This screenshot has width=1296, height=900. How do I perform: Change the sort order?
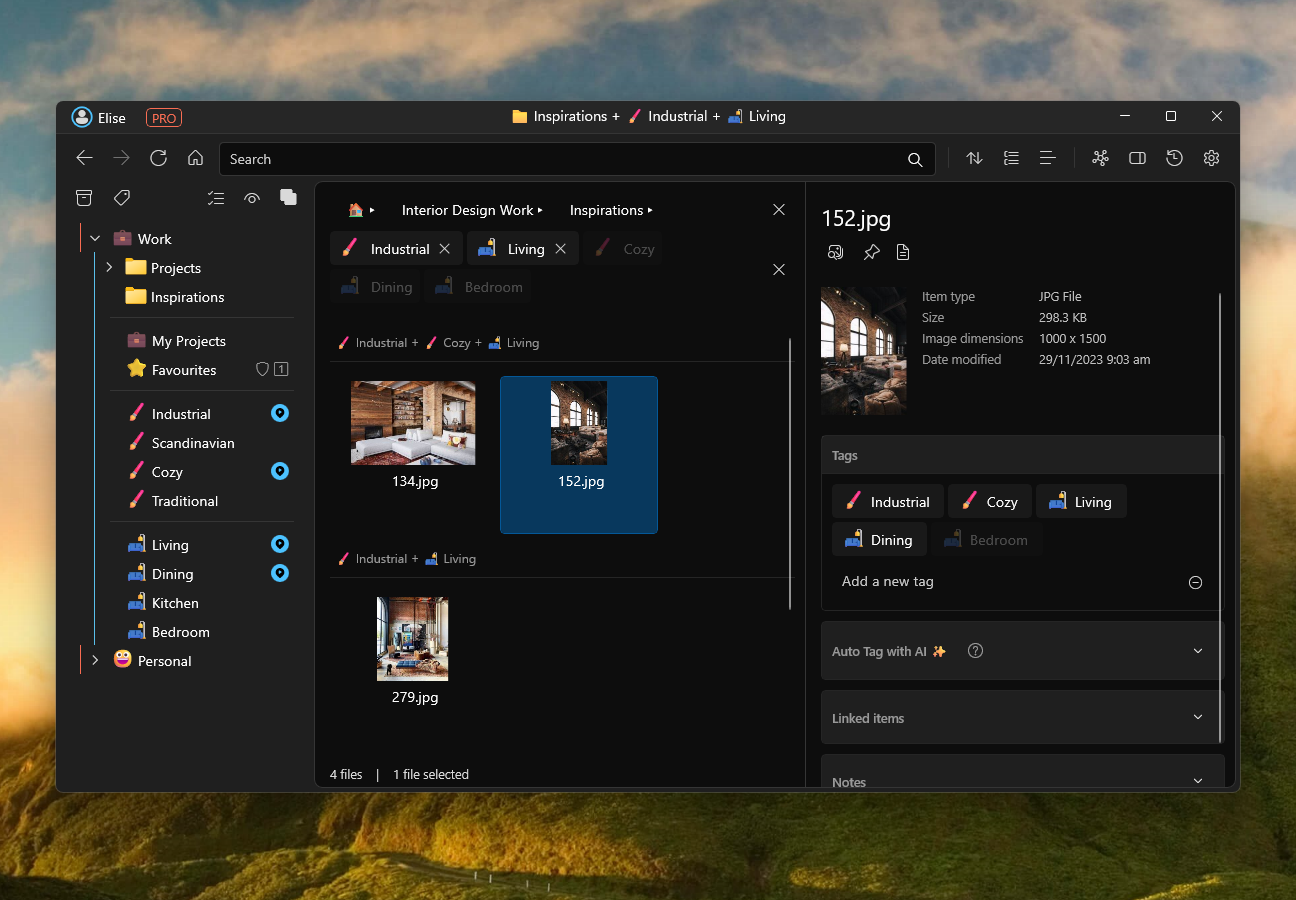pos(974,158)
